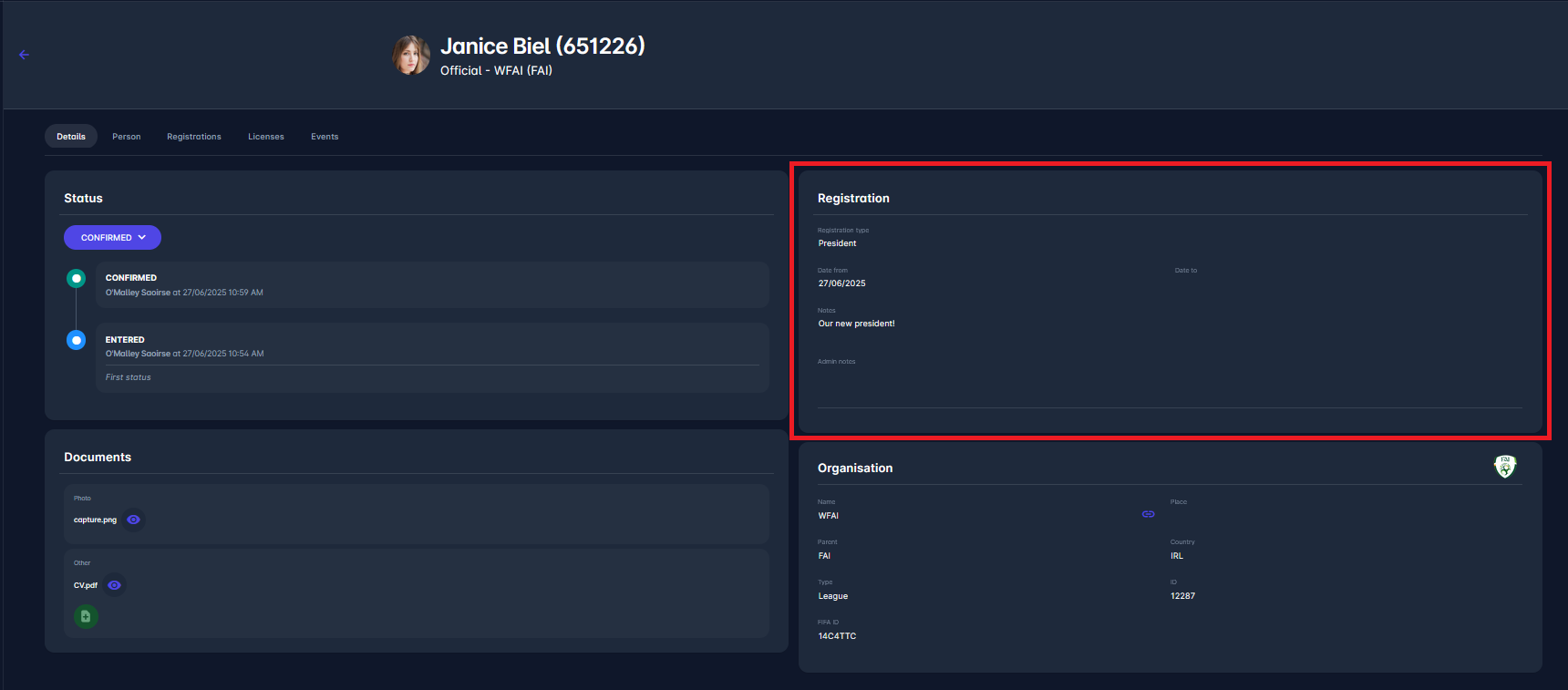Screen dimensions: 1568x690
Task: Click the green add document icon
Action: 86,617
